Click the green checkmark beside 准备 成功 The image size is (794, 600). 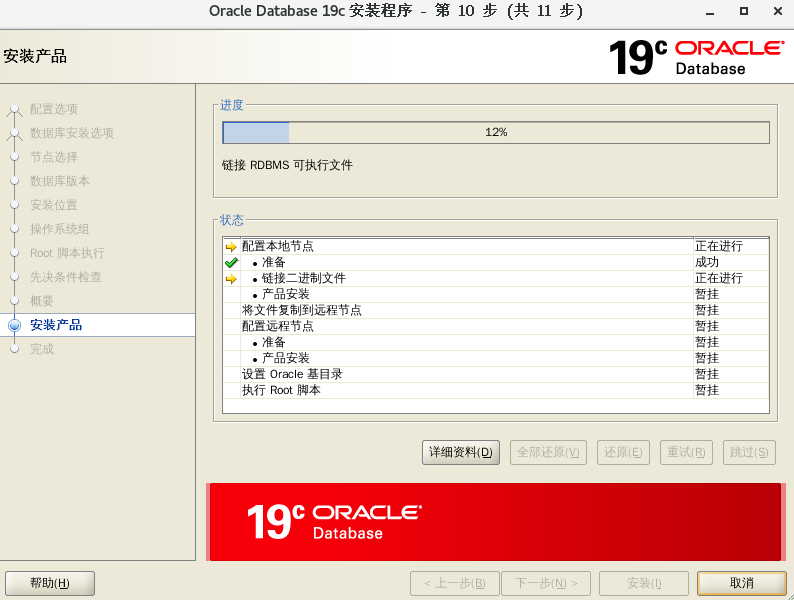[231, 263]
